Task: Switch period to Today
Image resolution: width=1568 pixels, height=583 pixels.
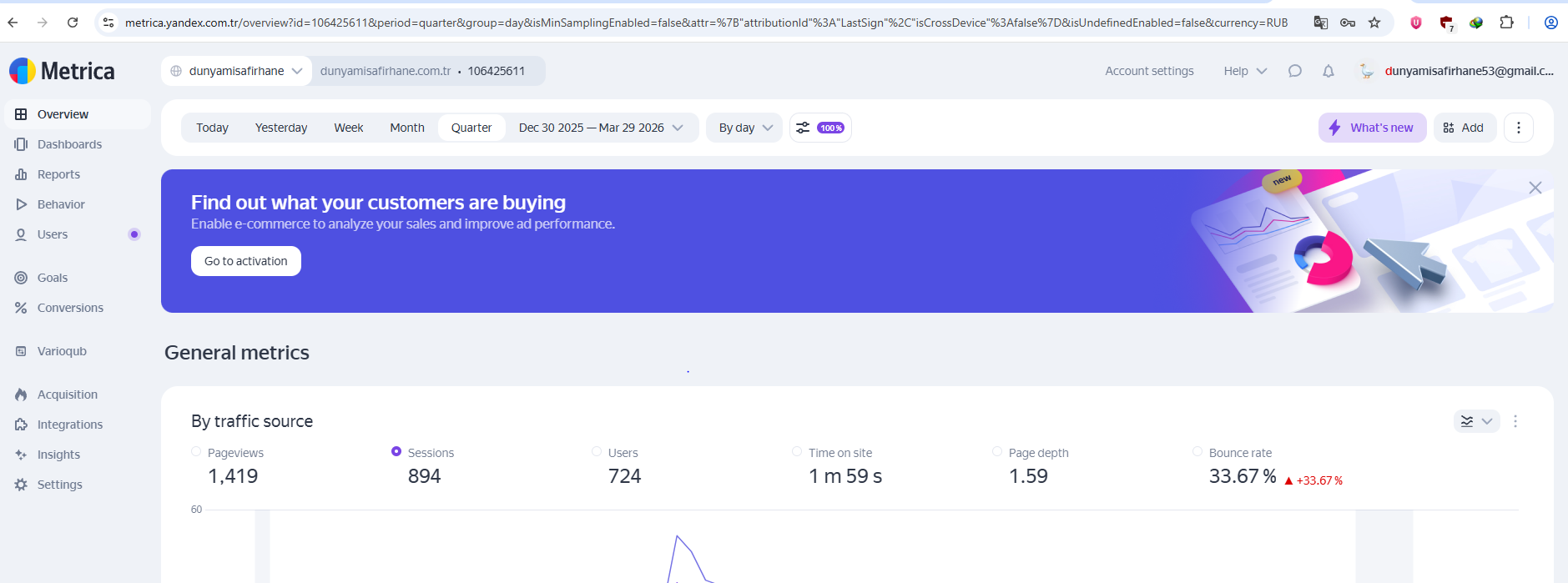Action: pyautogui.click(x=212, y=128)
